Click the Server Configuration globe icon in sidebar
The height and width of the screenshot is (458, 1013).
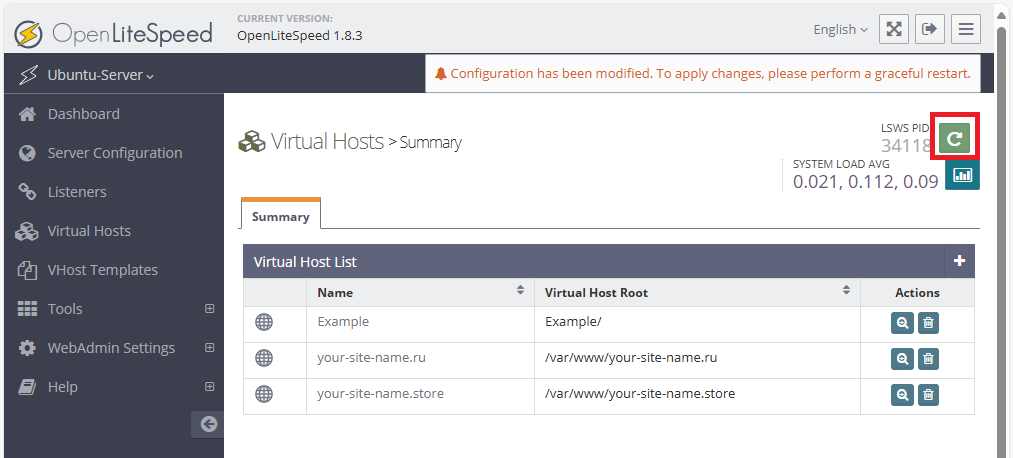point(27,153)
